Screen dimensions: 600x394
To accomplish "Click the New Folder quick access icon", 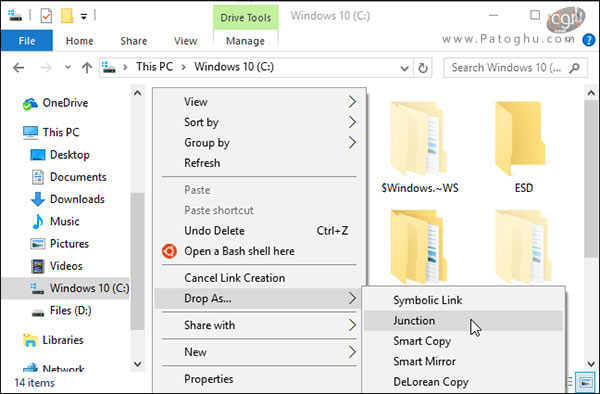I will [x=67, y=16].
